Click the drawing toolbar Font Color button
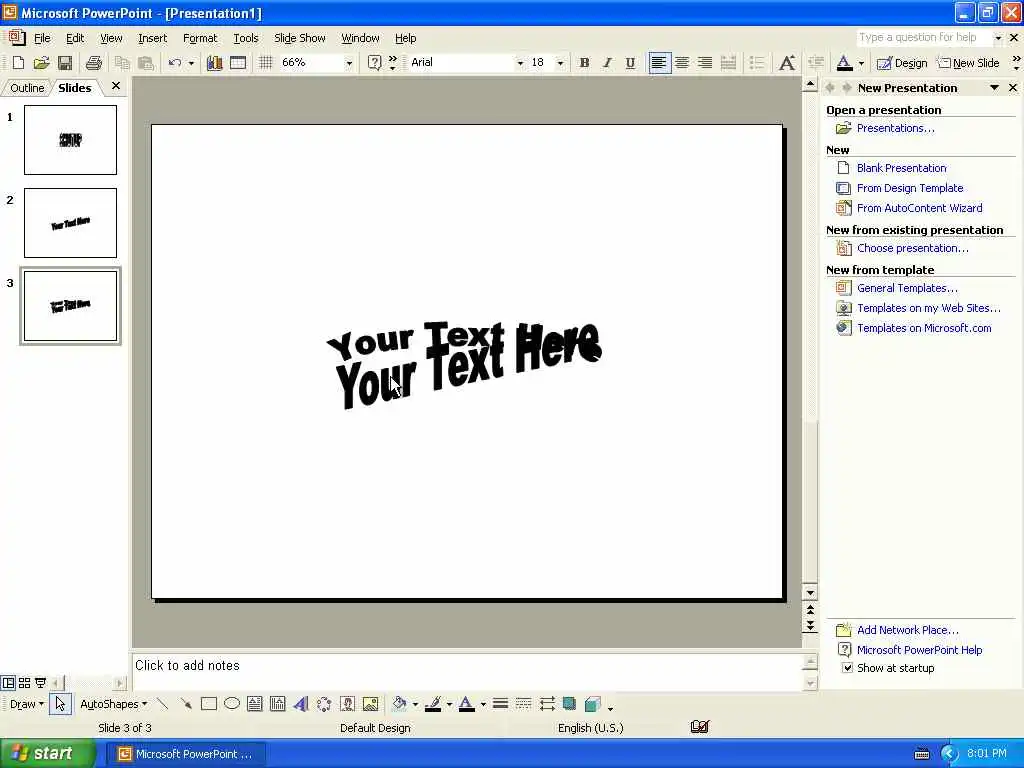This screenshot has width=1024, height=768. [x=467, y=704]
